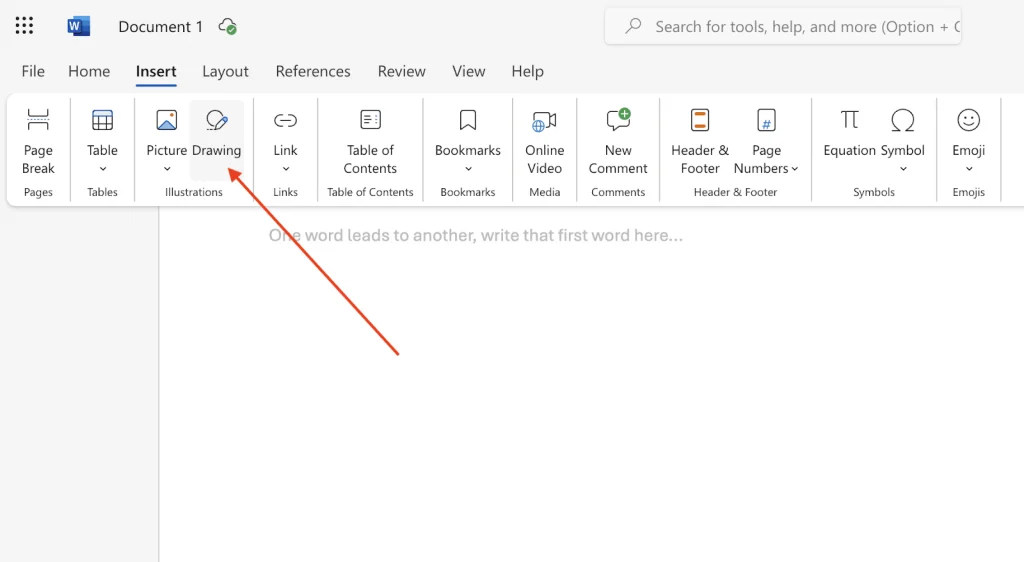Click the cloud saved status icon
This screenshot has width=1024, height=562.
click(228, 27)
